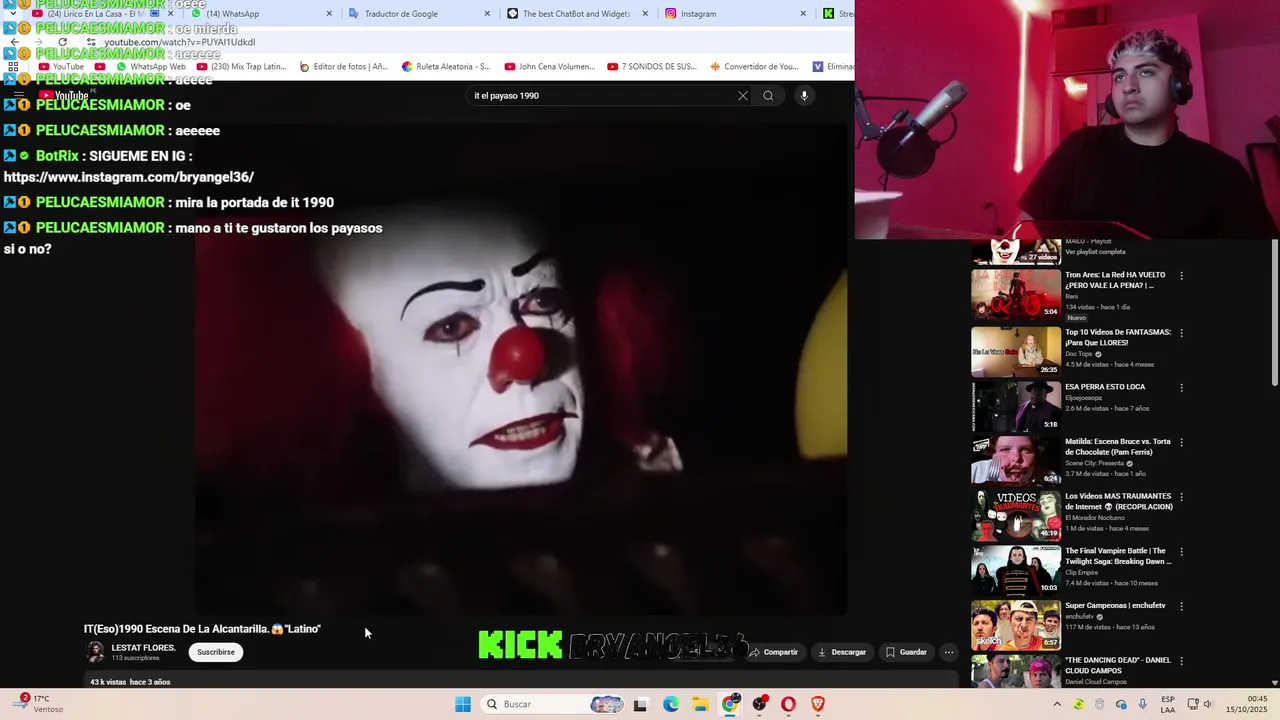Switch to Chrome in the taskbar
The image size is (1280, 720).
(730, 704)
